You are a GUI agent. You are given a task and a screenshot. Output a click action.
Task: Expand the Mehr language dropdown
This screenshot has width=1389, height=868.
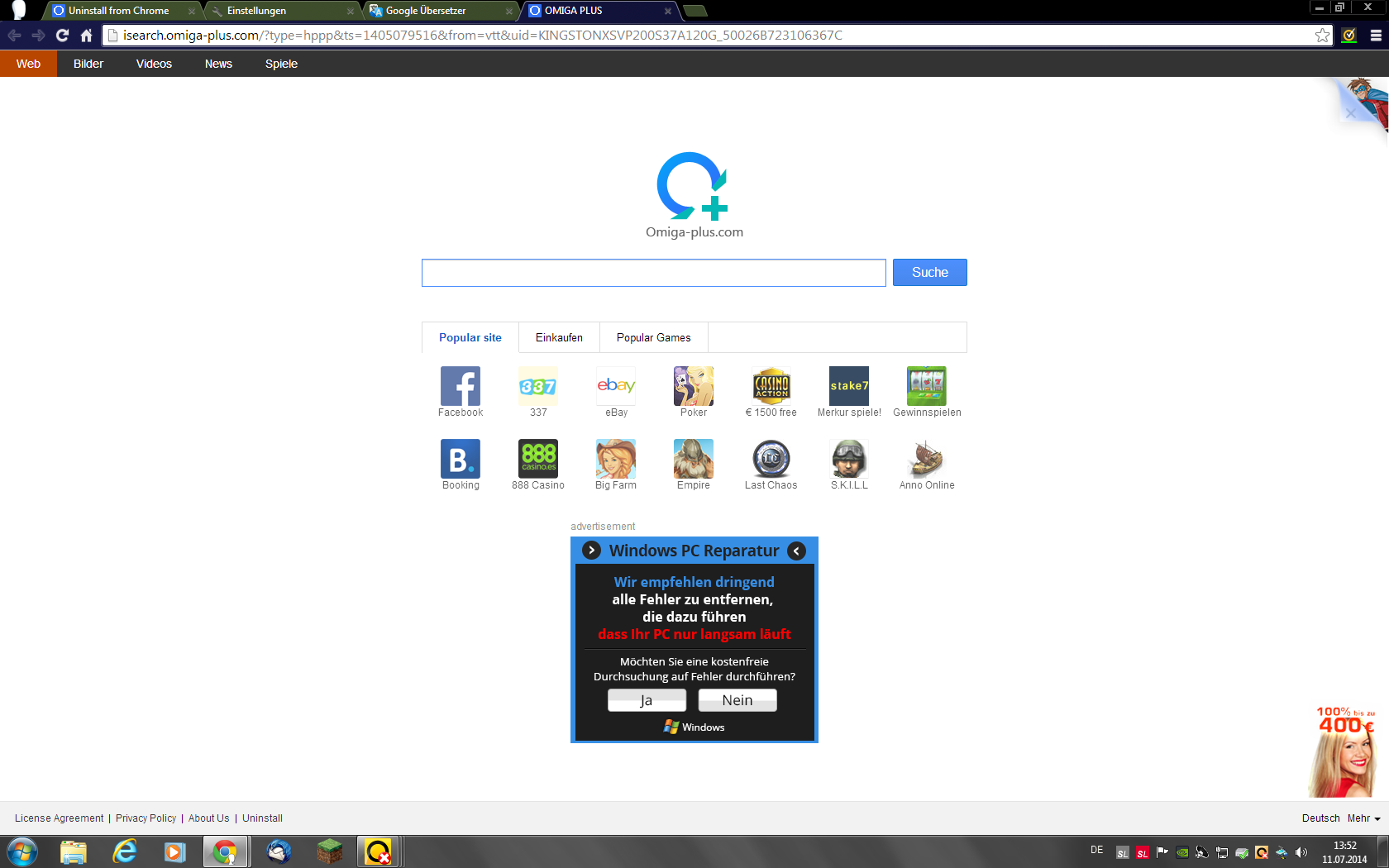tap(1363, 818)
